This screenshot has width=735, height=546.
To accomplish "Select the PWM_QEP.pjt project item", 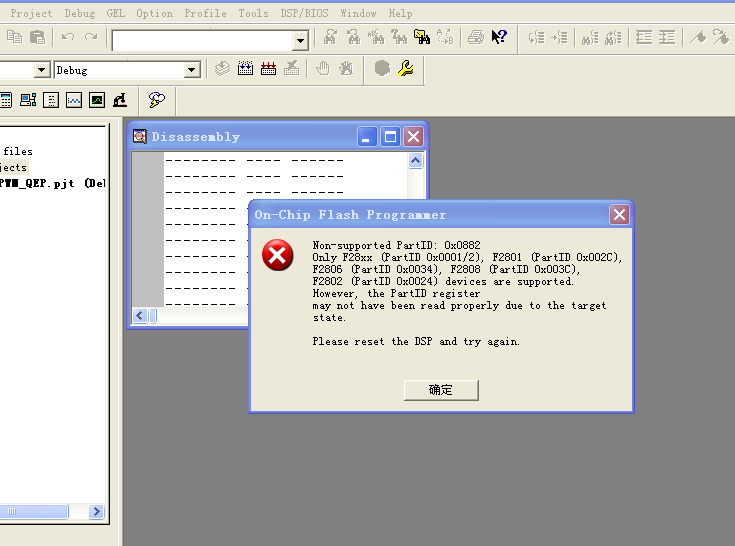I will [x=52, y=183].
